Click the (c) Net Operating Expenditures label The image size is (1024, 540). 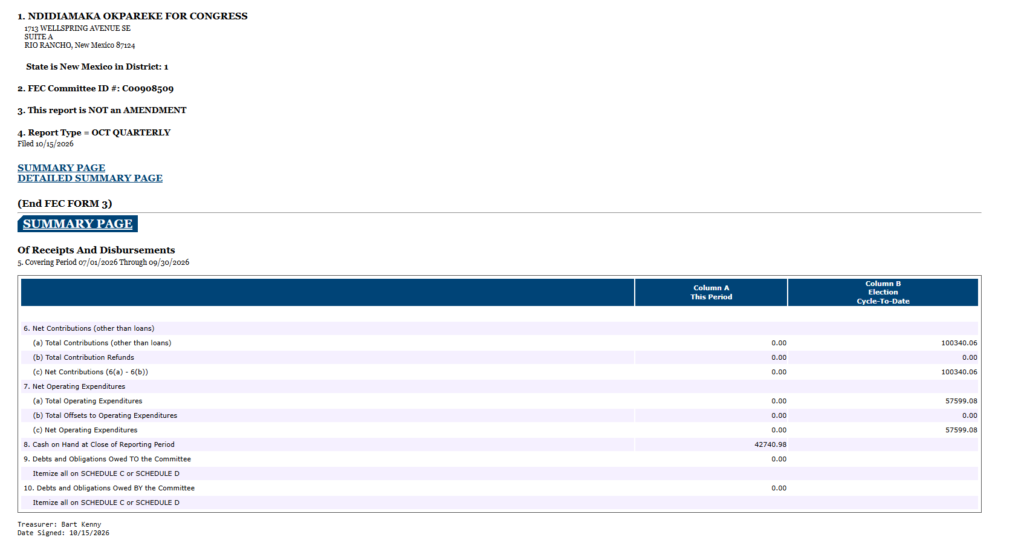pos(85,430)
